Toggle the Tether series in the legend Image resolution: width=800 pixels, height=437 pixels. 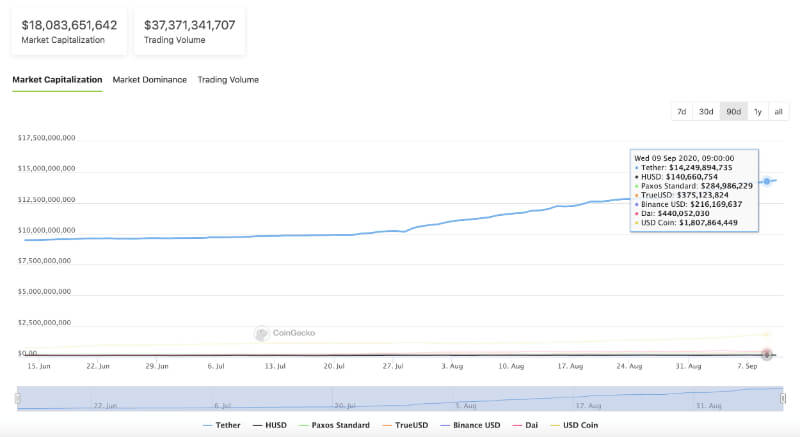coord(220,425)
